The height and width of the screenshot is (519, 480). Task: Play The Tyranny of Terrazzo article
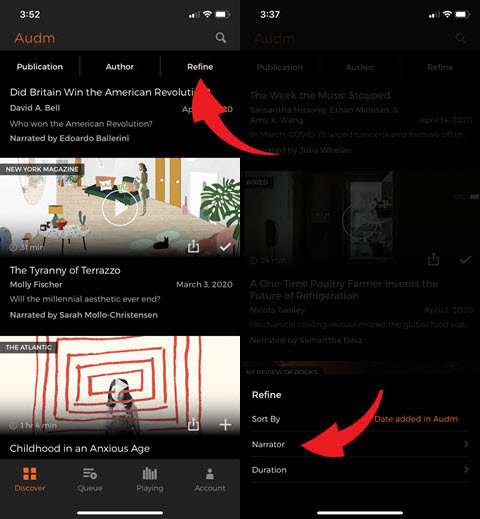pos(120,208)
